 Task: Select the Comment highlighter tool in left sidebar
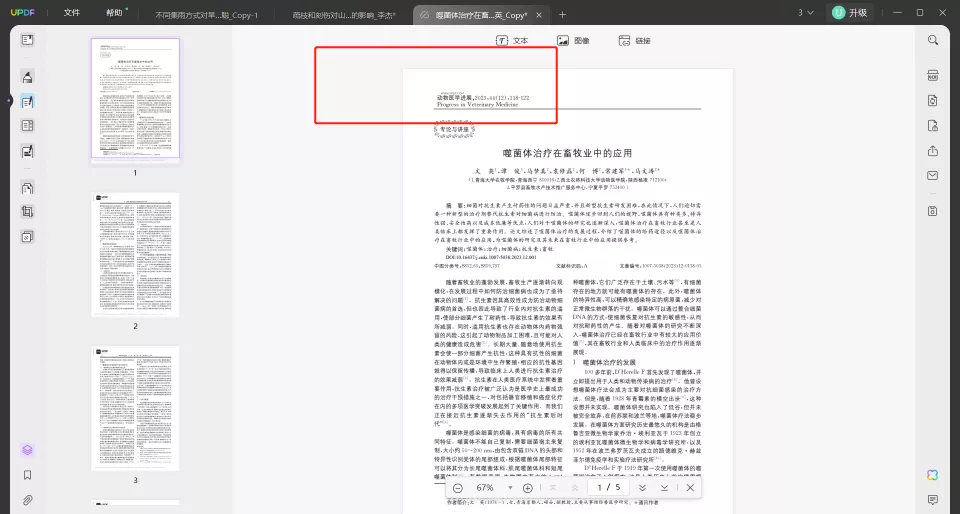[x=27, y=76]
